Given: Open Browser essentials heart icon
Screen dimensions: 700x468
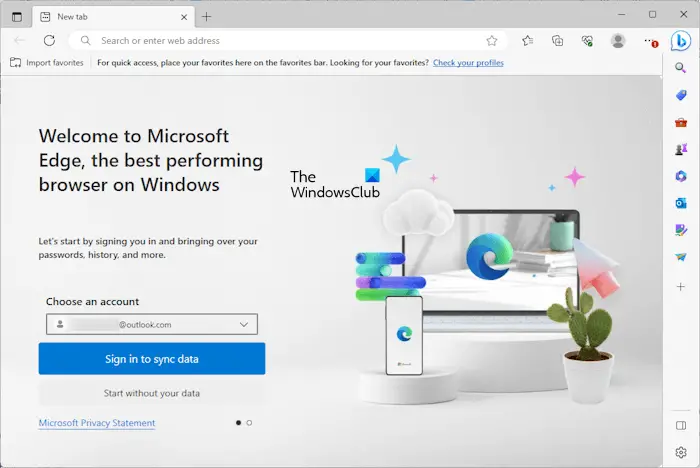Looking at the screenshot, I should 588,41.
